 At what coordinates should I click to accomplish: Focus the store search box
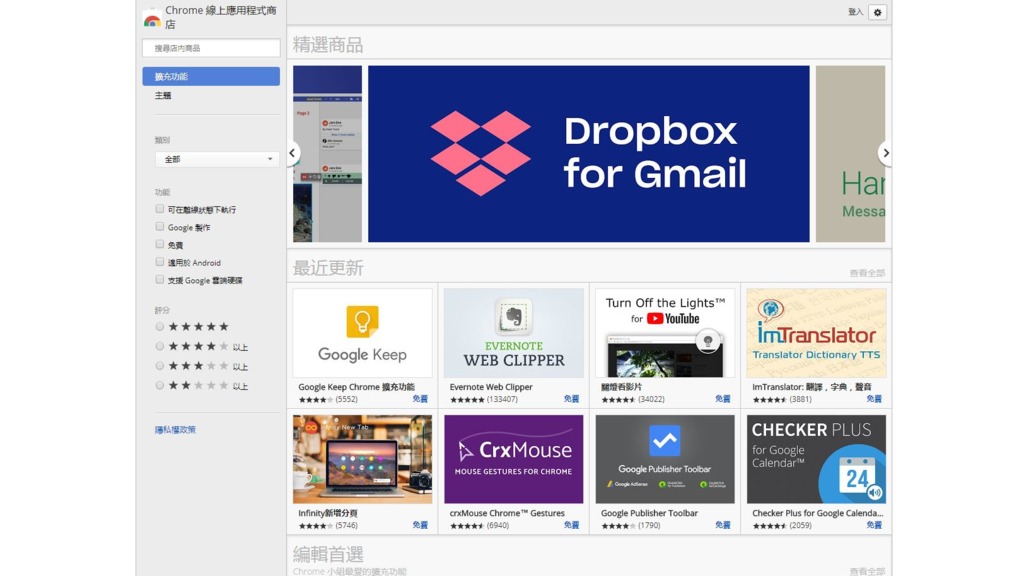click(x=211, y=48)
